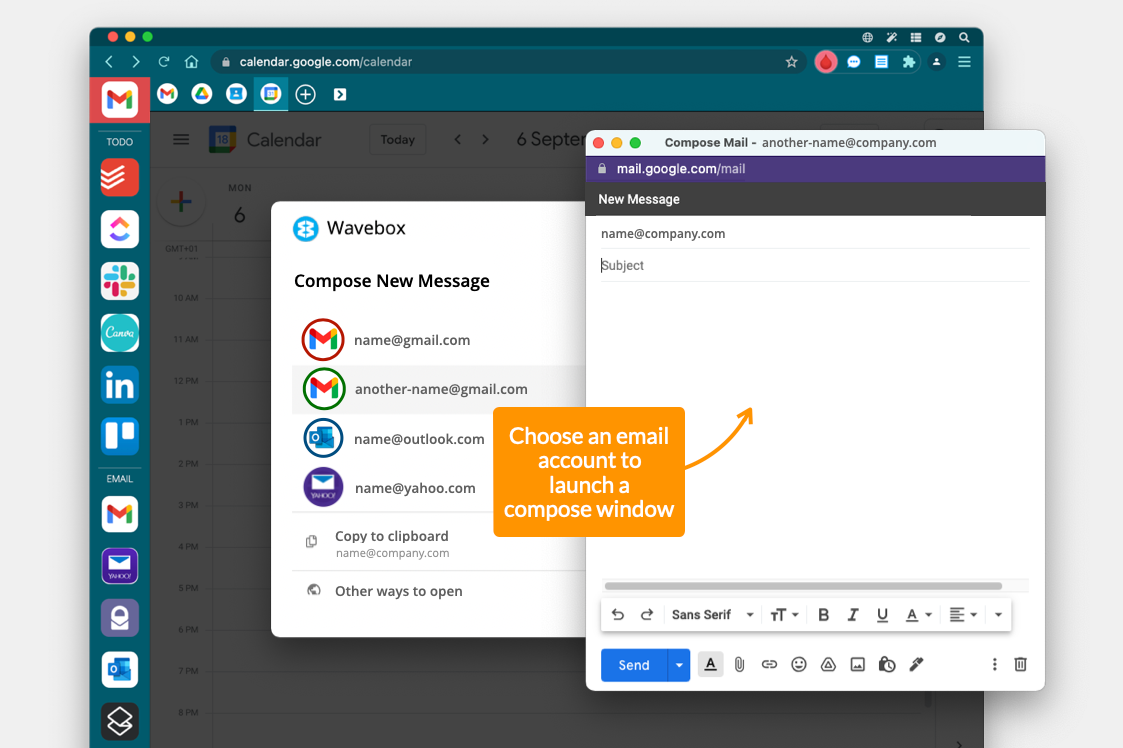
Task: Open the text size dropdown
Action: [x=784, y=615]
